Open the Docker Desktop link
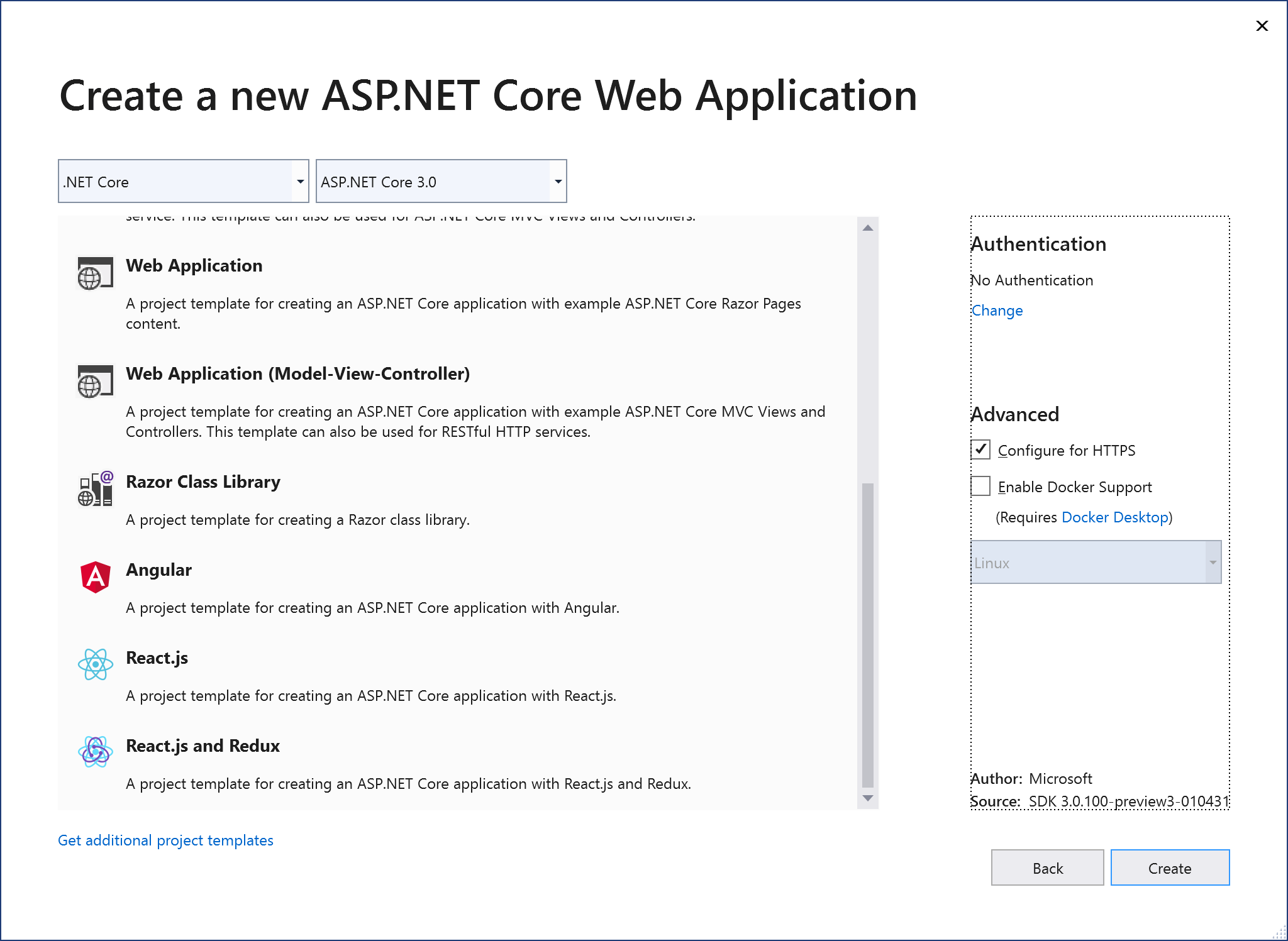 pyautogui.click(x=1115, y=517)
